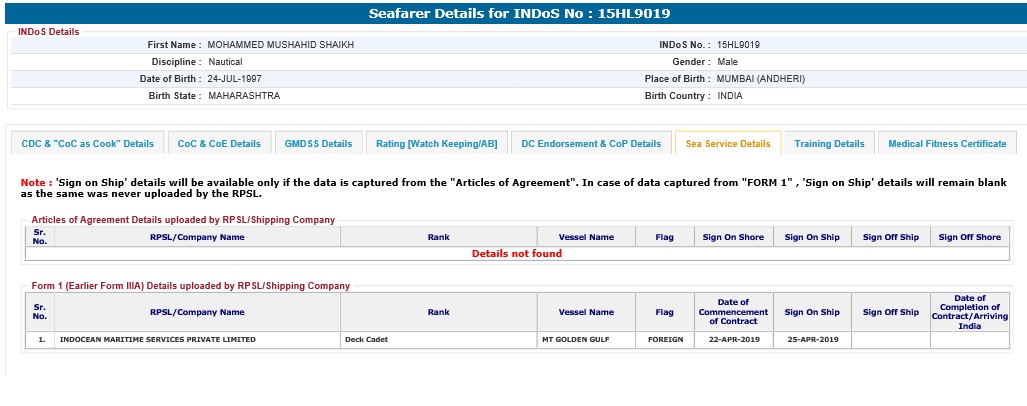Switch to the CoC & CoE Details tab
This screenshot has height=406, width=1027.
(219, 144)
